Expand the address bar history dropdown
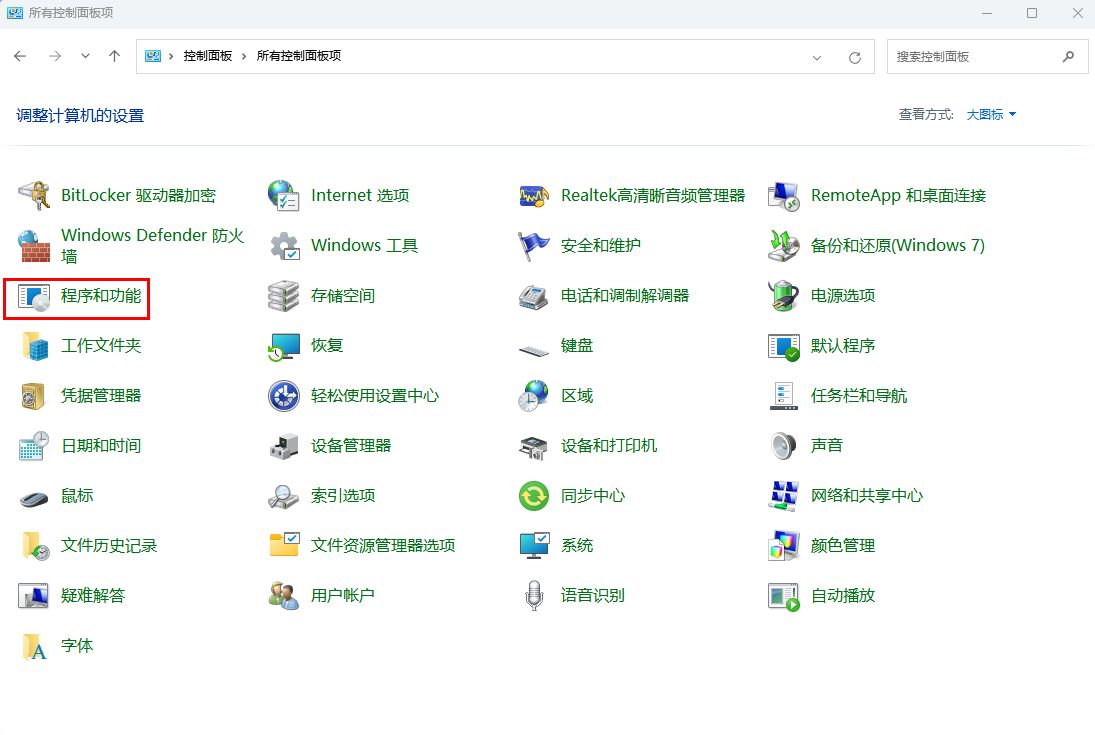This screenshot has height=735, width=1095. click(817, 57)
